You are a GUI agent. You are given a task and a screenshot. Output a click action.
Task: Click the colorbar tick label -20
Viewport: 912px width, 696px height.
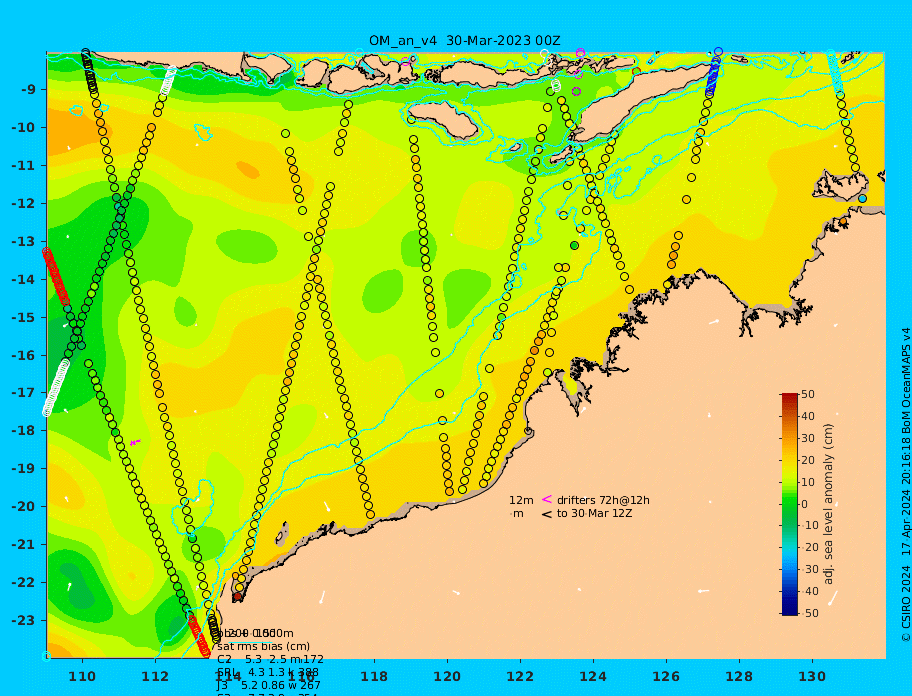(810, 548)
